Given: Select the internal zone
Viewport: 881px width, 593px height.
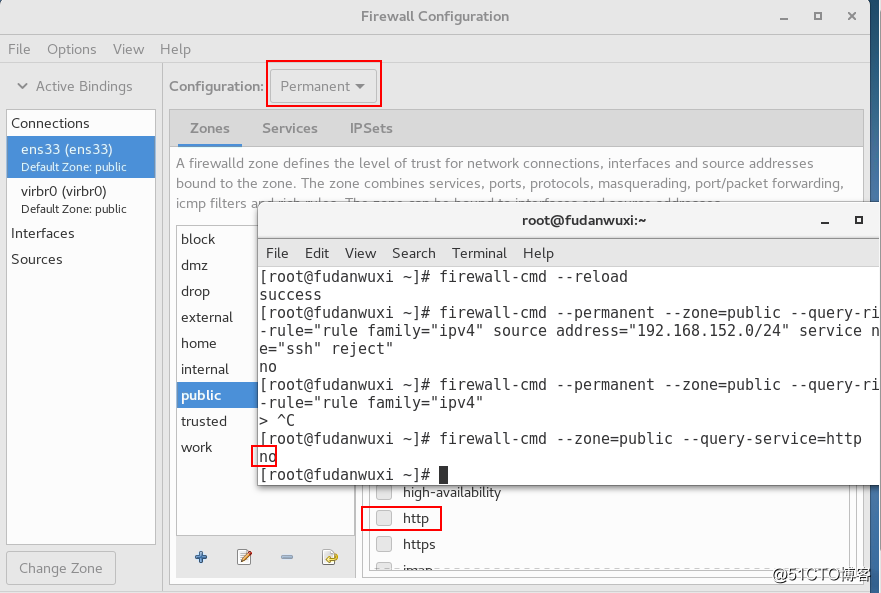Looking at the screenshot, I should pos(217,369).
